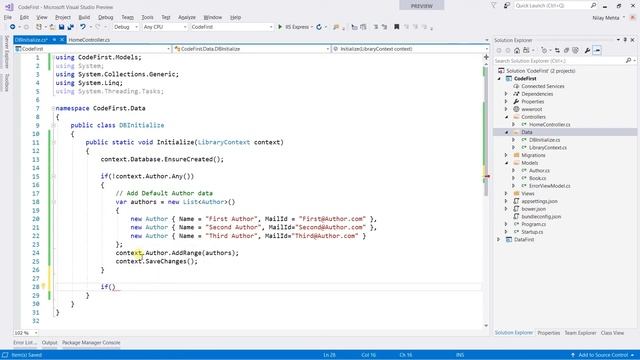
Task: Click the Find in Files toolbar icon
Action: [336, 27]
